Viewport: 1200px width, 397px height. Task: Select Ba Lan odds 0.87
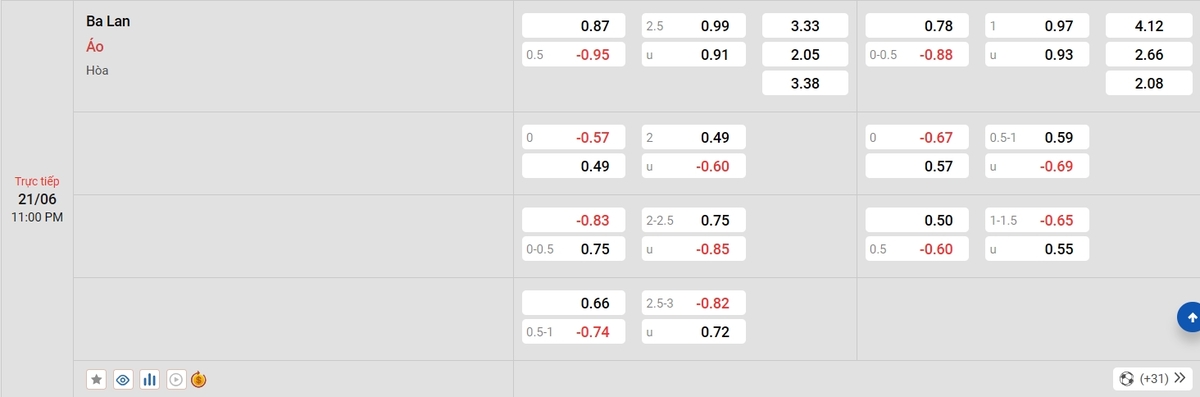[574, 26]
